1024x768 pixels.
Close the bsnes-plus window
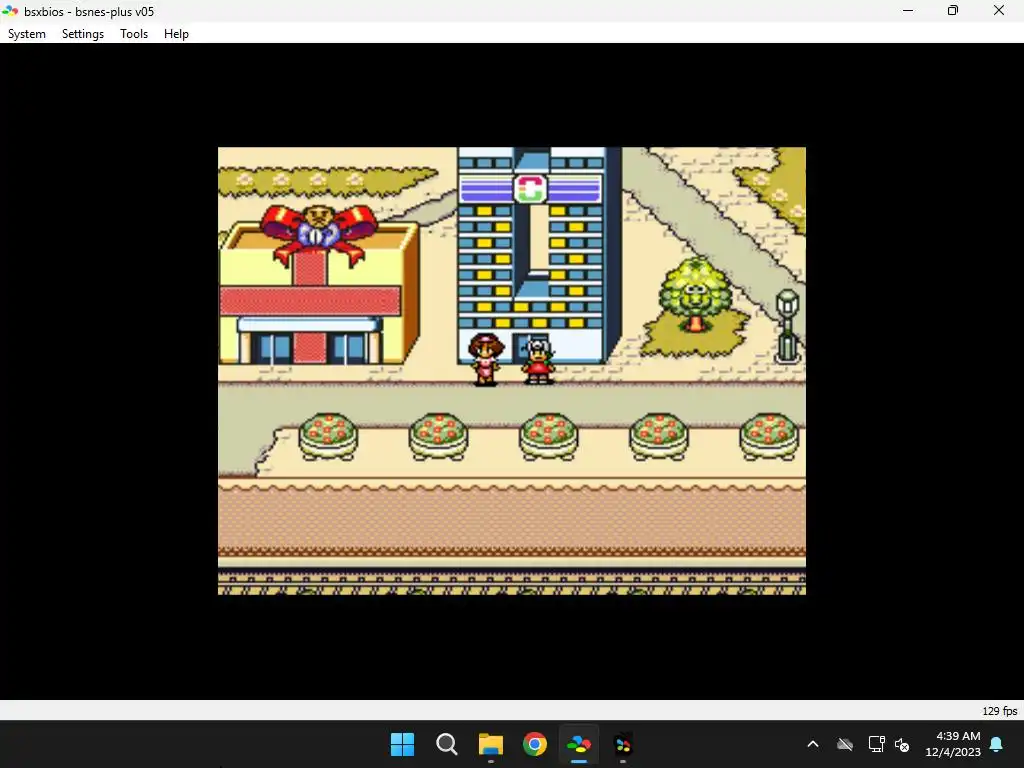pos(999,11)
